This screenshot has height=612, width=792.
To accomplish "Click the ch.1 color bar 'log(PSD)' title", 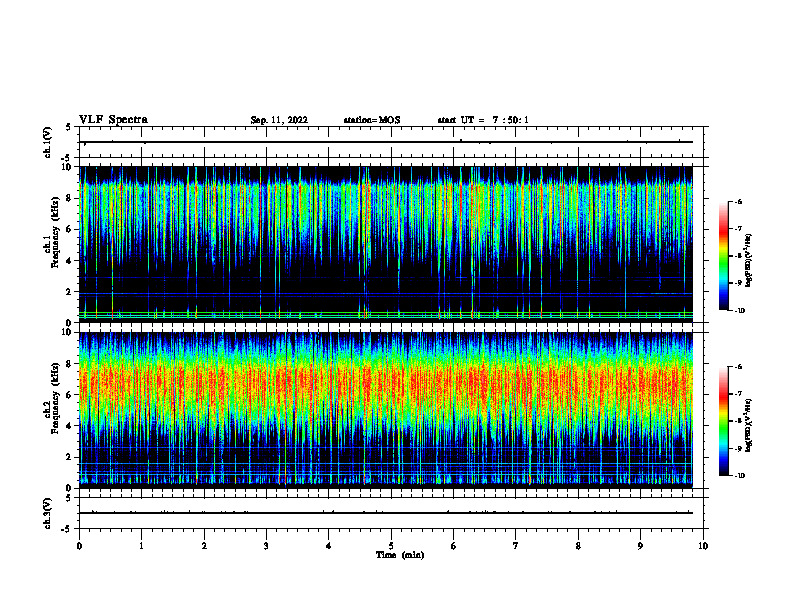I will click(x=750, y=260).
